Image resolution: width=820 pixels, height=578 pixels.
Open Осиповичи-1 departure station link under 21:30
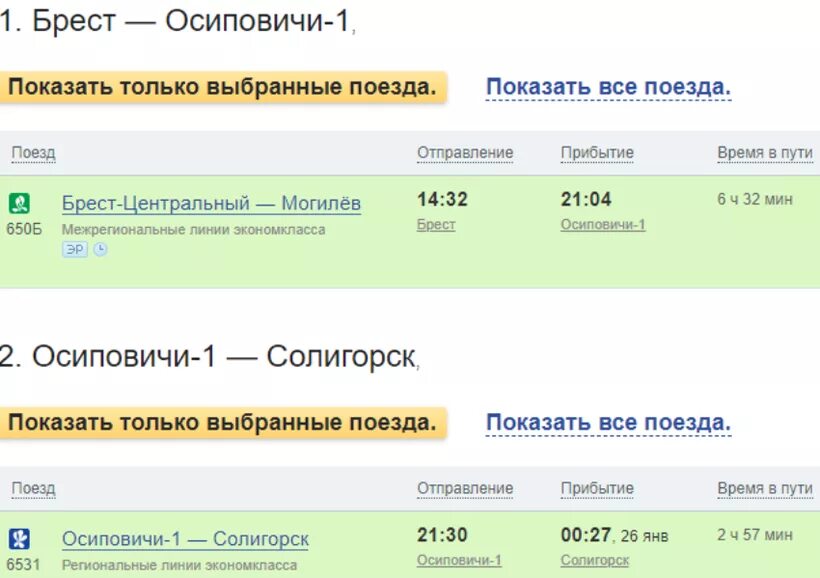click(459, 561)
